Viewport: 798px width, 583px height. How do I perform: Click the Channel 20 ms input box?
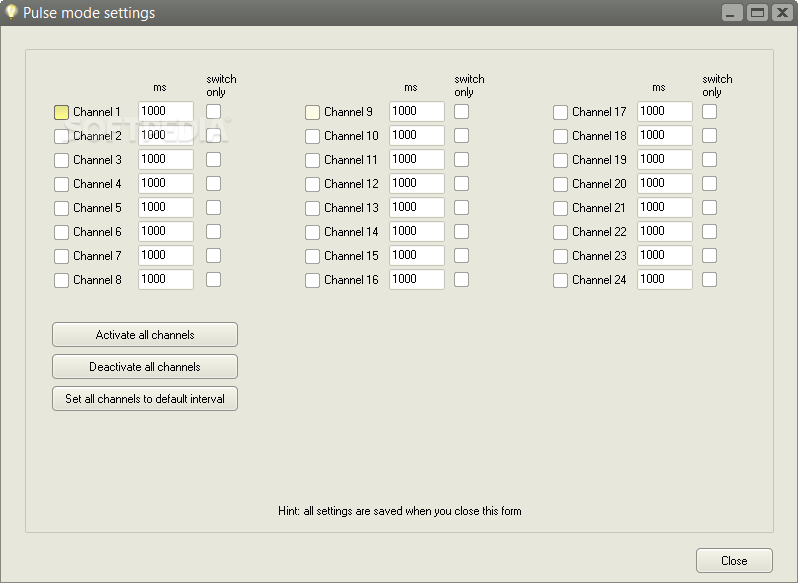665,183
